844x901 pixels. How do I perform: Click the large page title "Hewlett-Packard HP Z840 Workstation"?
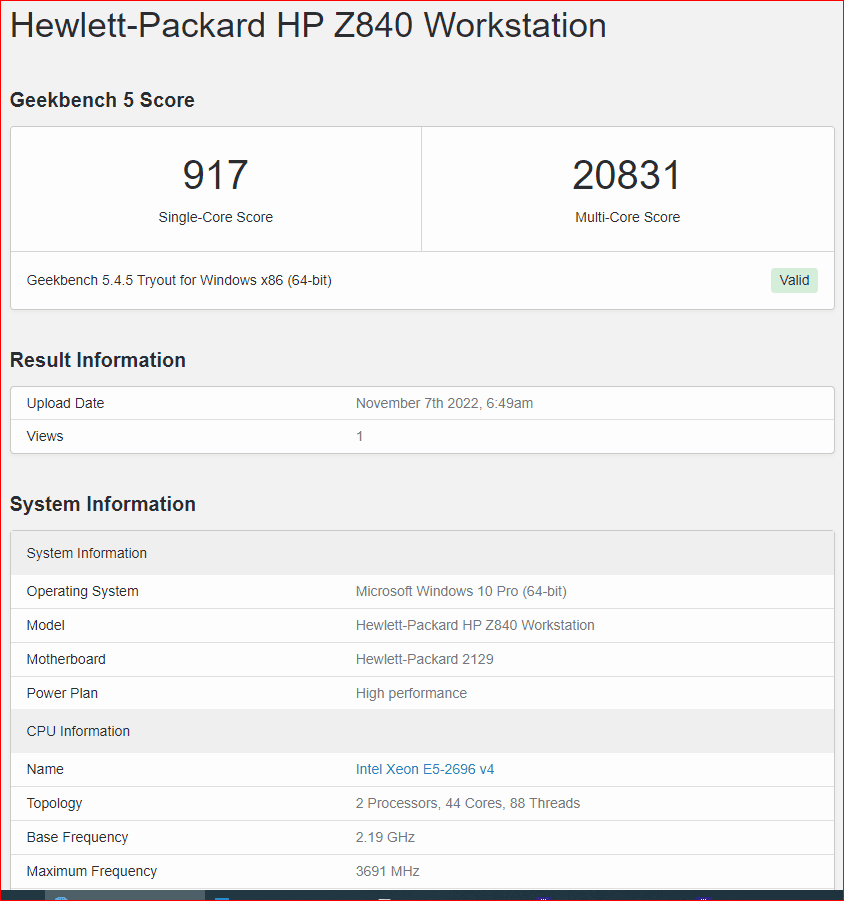coord(309,25)
